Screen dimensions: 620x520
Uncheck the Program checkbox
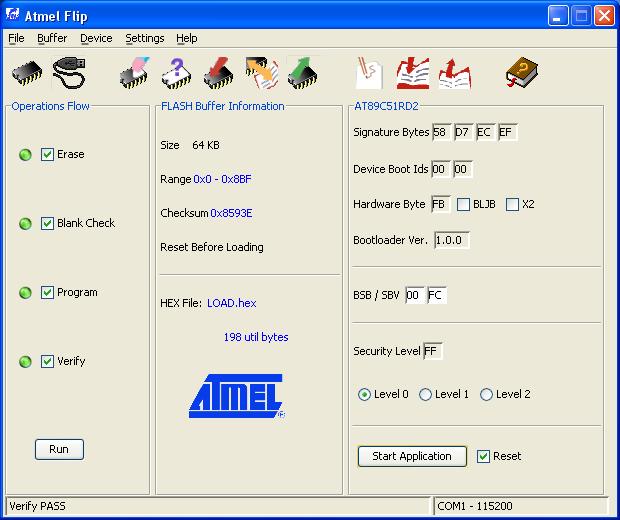47,293
